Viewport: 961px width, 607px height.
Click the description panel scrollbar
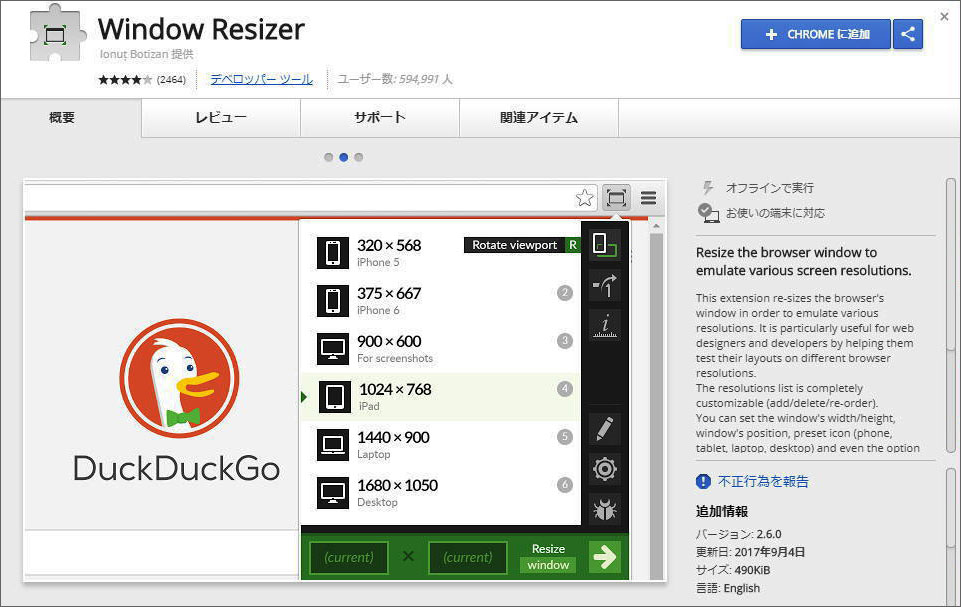(x=950, y=320)
